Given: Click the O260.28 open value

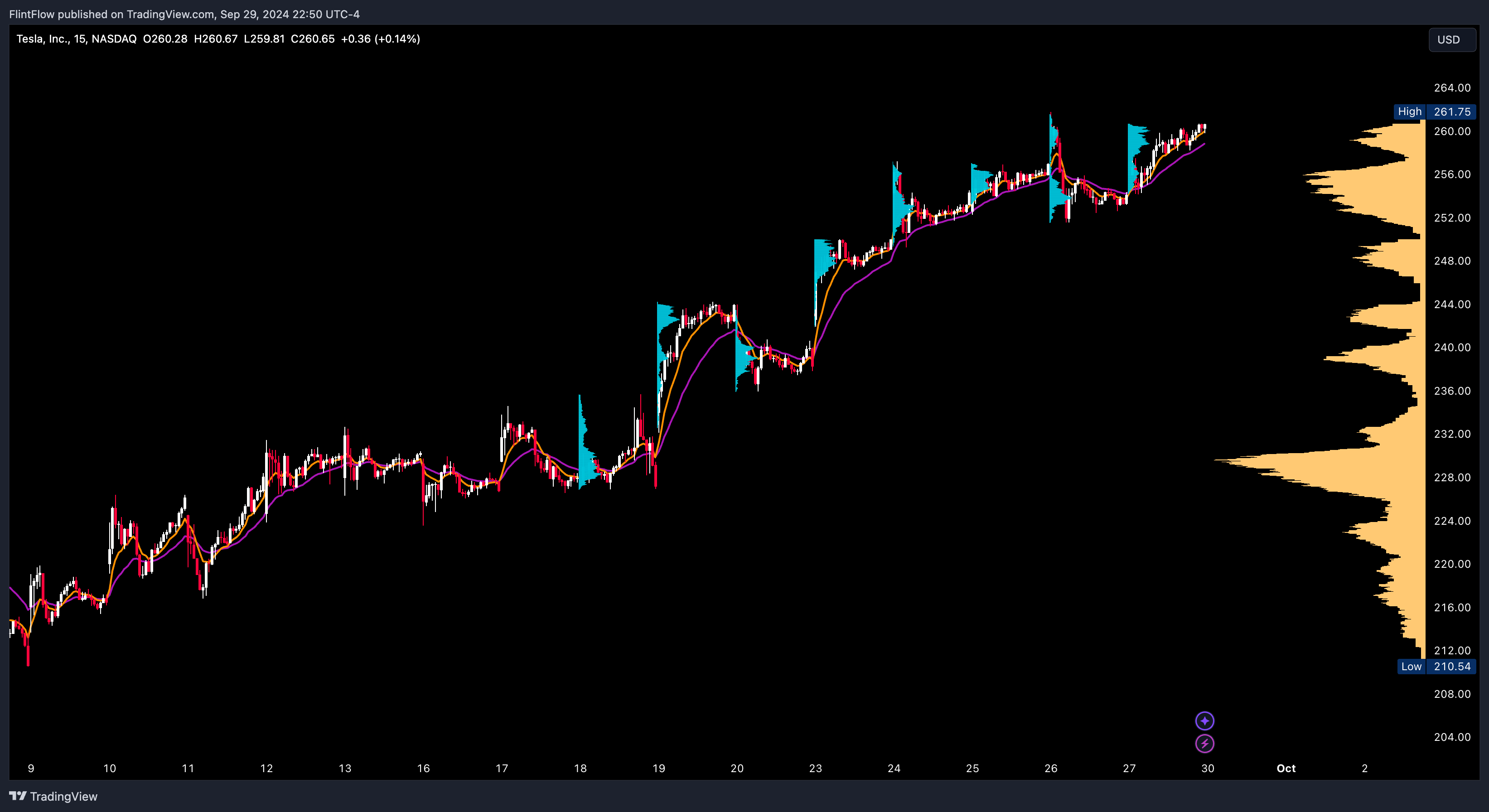Looking at the screenshot, I should tap(165, 39).
